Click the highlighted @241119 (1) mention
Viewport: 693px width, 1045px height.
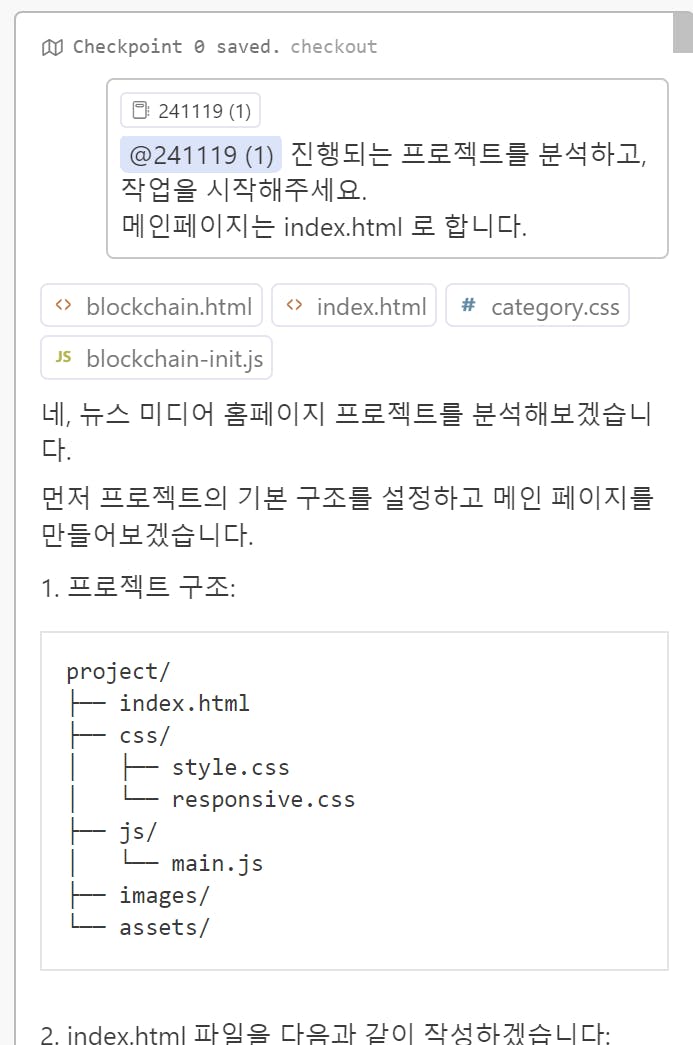click(x=201, y=155)
